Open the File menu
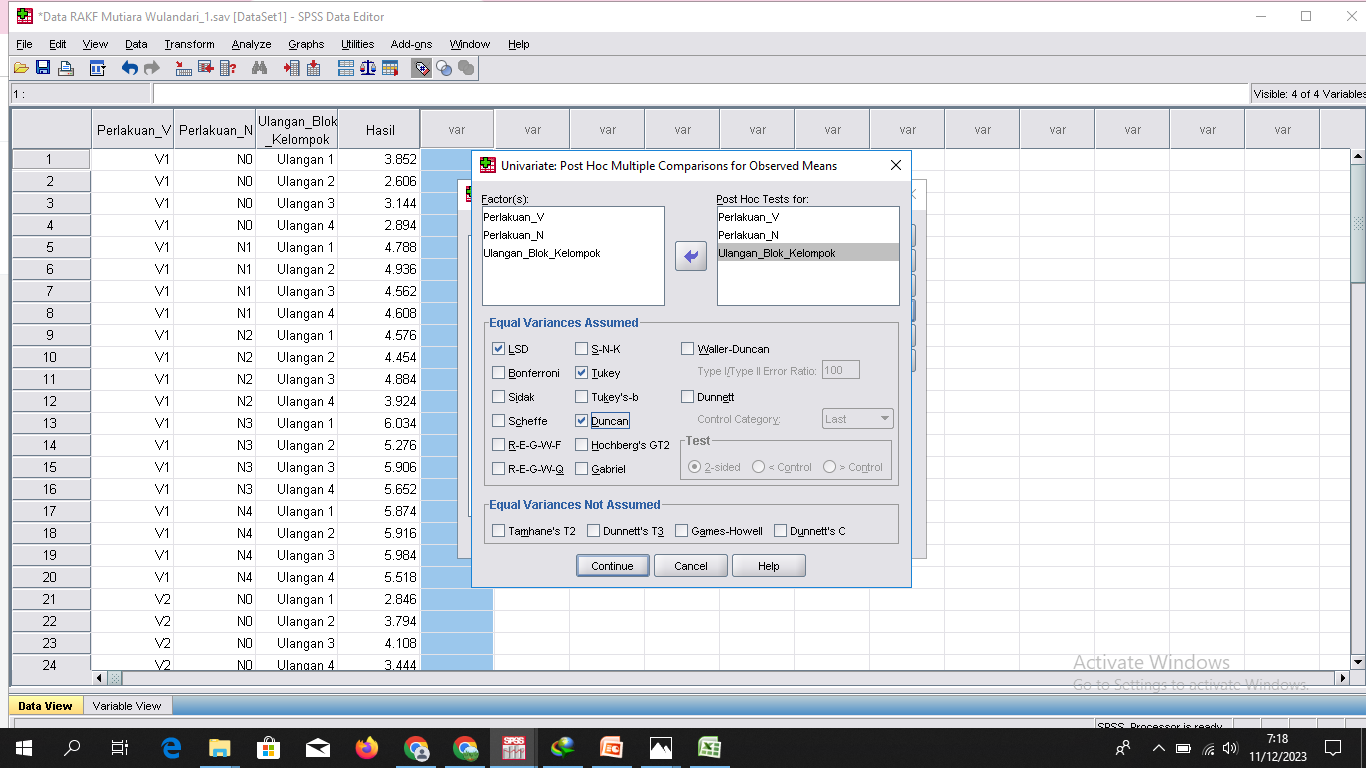The height and width of the screenshot is (768, 1366). 24,44
